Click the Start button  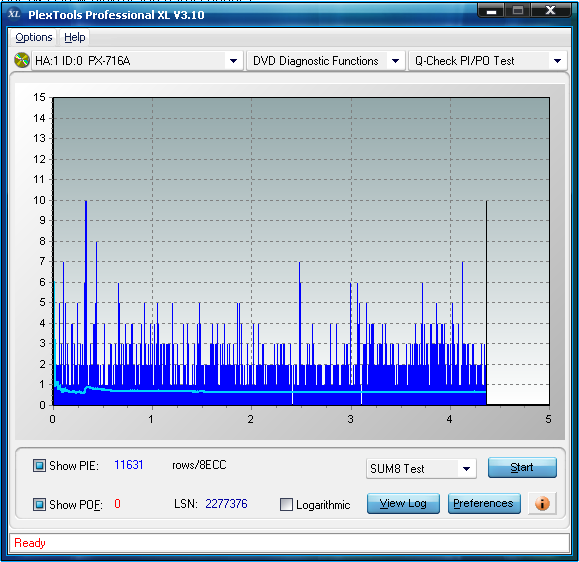(x=522, y=467)
